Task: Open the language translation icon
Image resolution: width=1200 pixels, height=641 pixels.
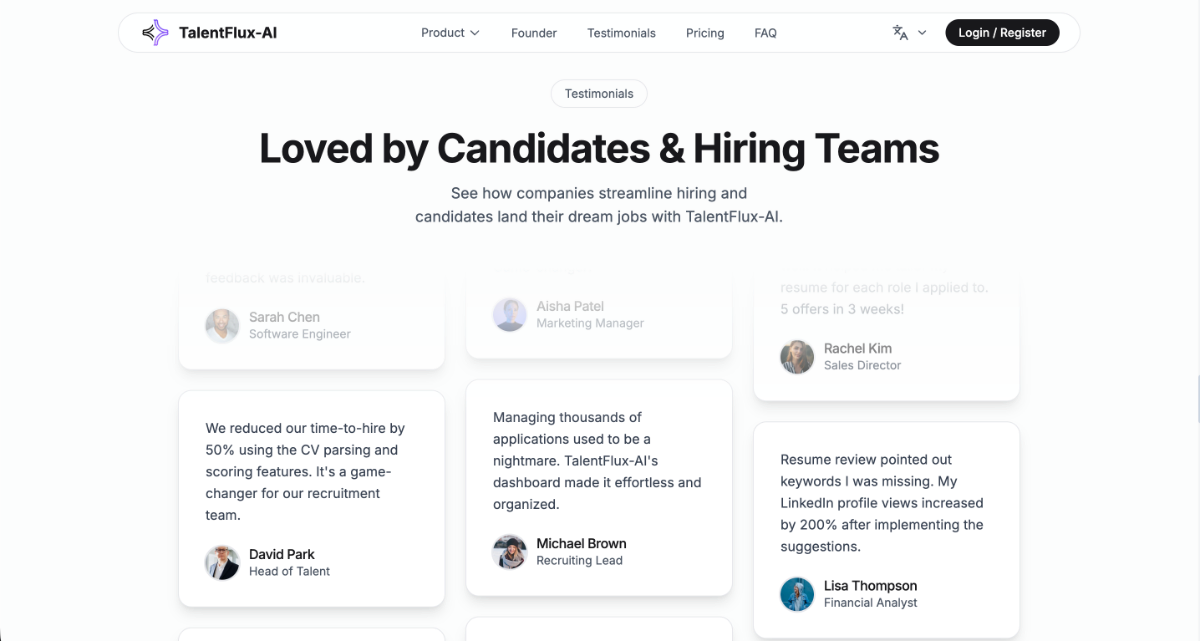Action: [x=899, y=32]
